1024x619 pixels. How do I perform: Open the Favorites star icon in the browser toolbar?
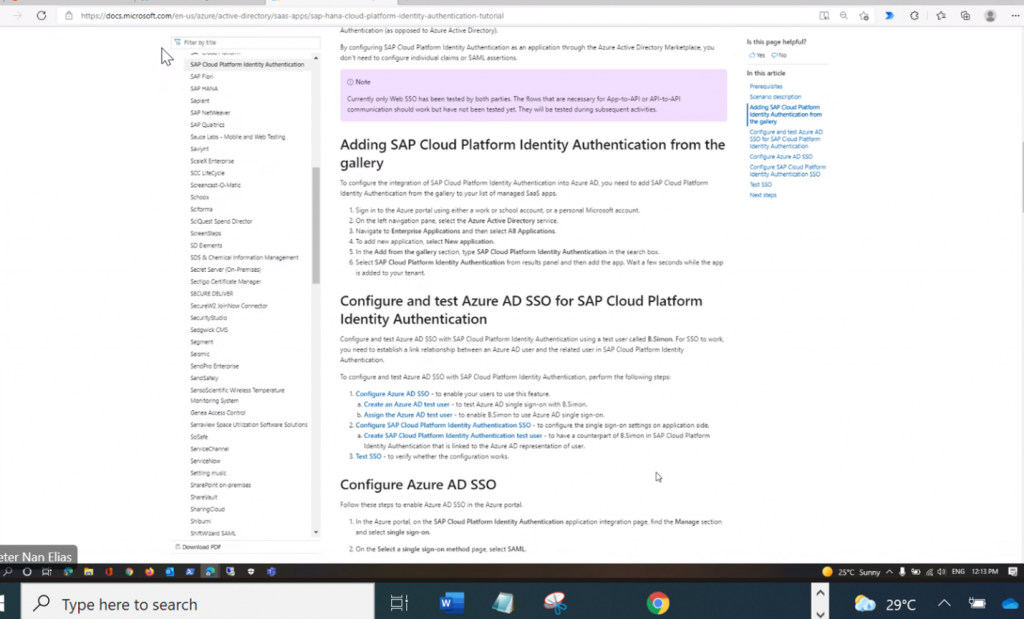click(940, 16)
